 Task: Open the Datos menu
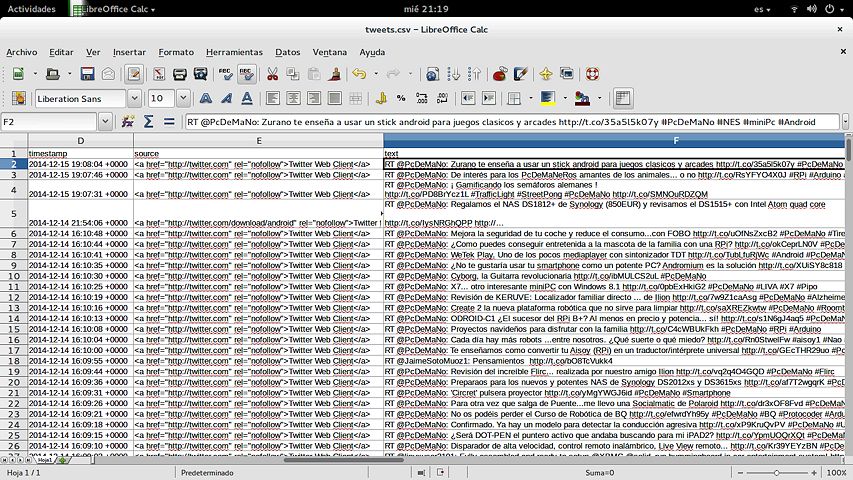pos(288,52)
